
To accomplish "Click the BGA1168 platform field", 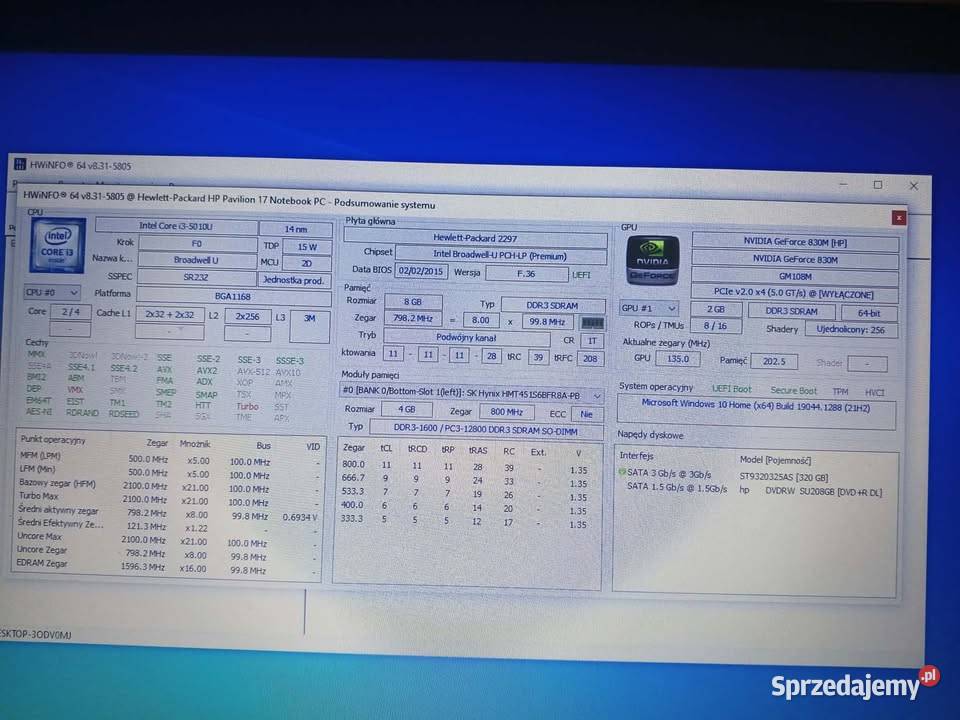I will pyautogui.click(x=233, y=296).
